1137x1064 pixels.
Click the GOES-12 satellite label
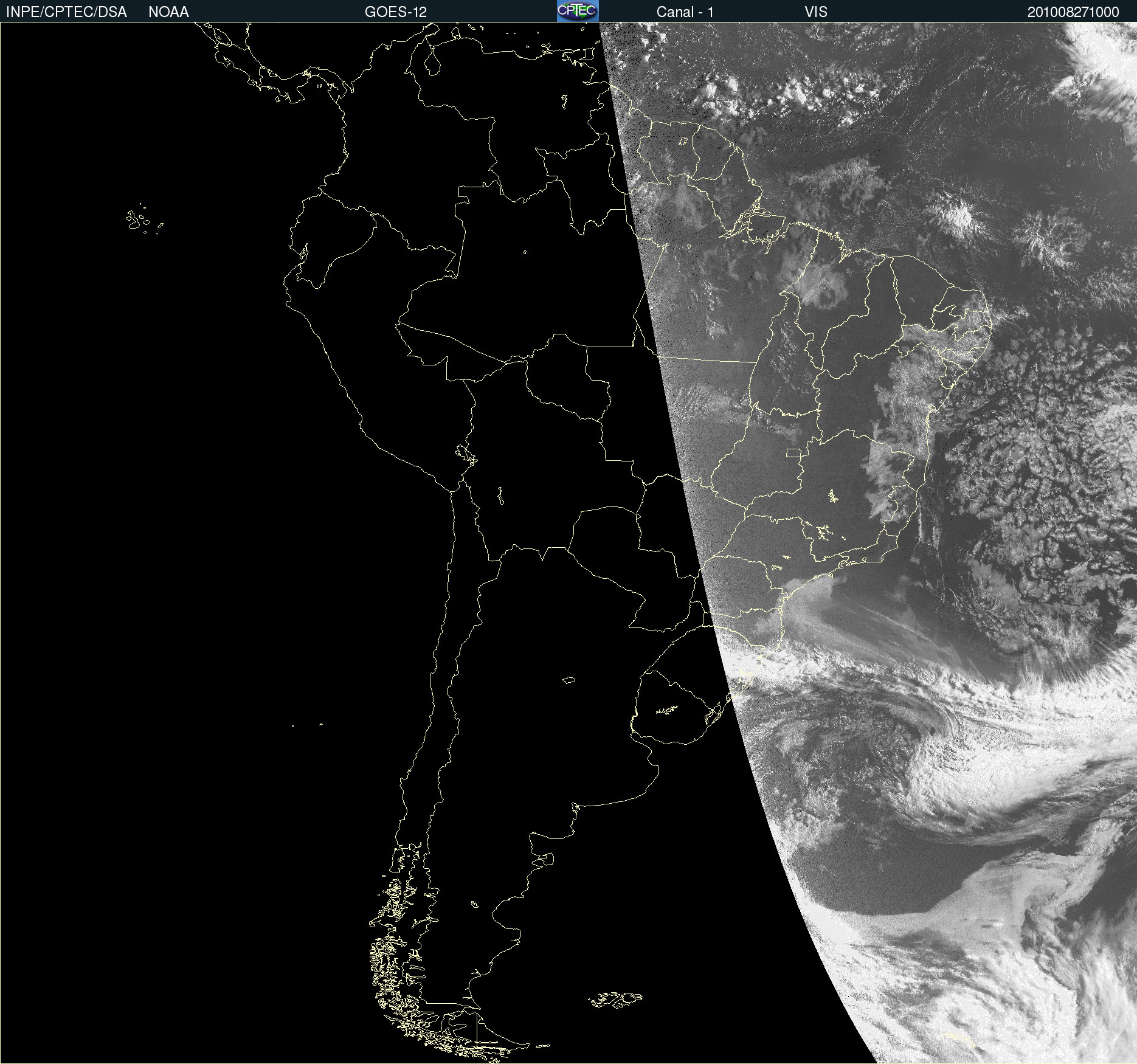pos(396,12)
